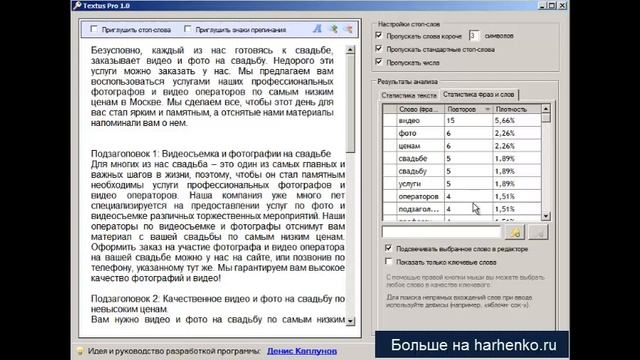Sort by the 'Повторов' column header
640x360 pixels.
pos(468,109)
